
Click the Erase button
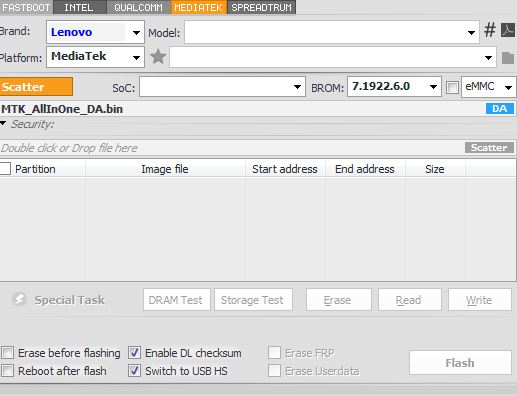(x=339, y=300)
